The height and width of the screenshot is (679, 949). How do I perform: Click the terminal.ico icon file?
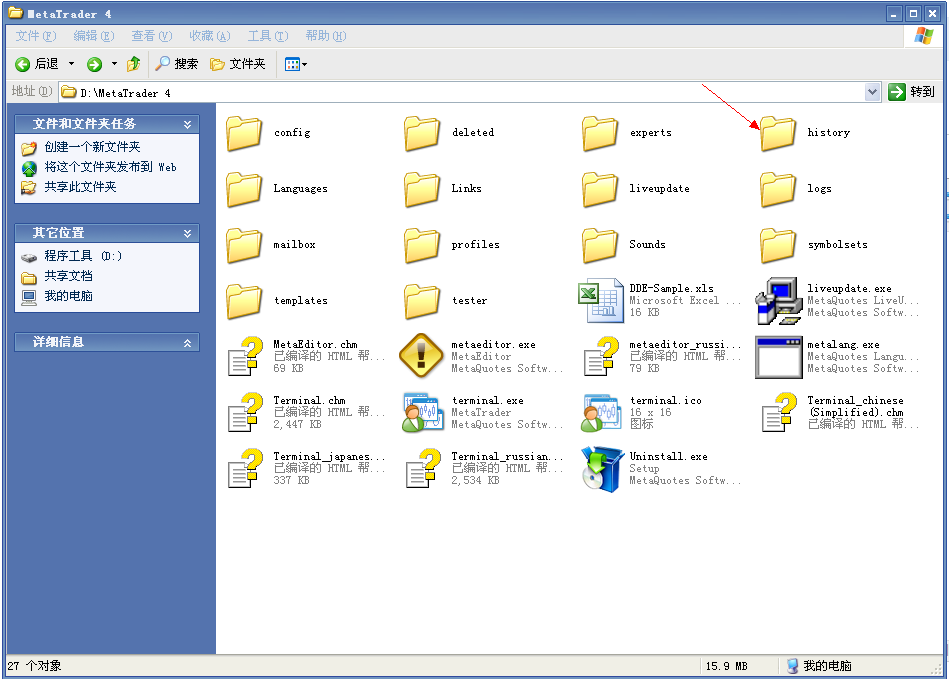(x=601, y=412)
